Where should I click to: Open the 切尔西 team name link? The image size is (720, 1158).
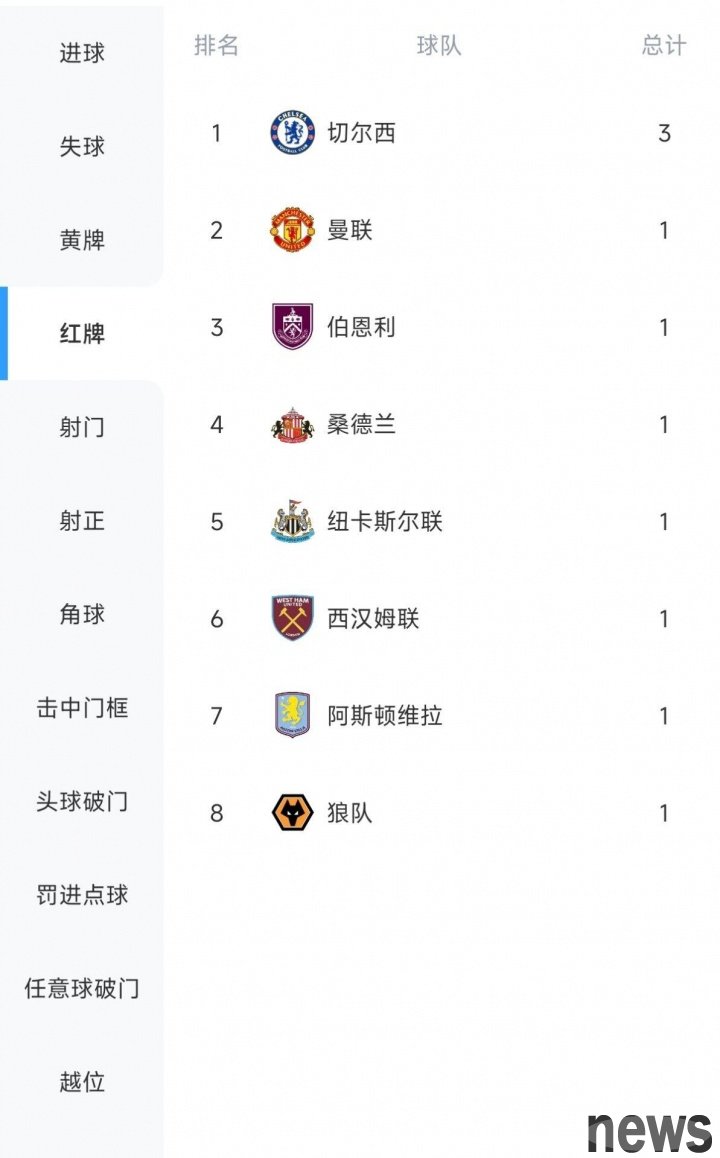tap(361, 133)
